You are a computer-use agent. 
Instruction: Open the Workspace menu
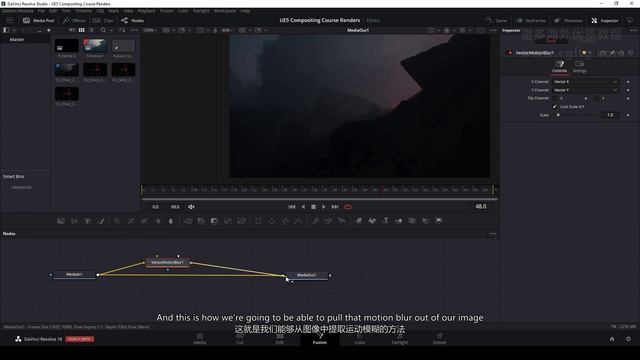coord(225,11)
